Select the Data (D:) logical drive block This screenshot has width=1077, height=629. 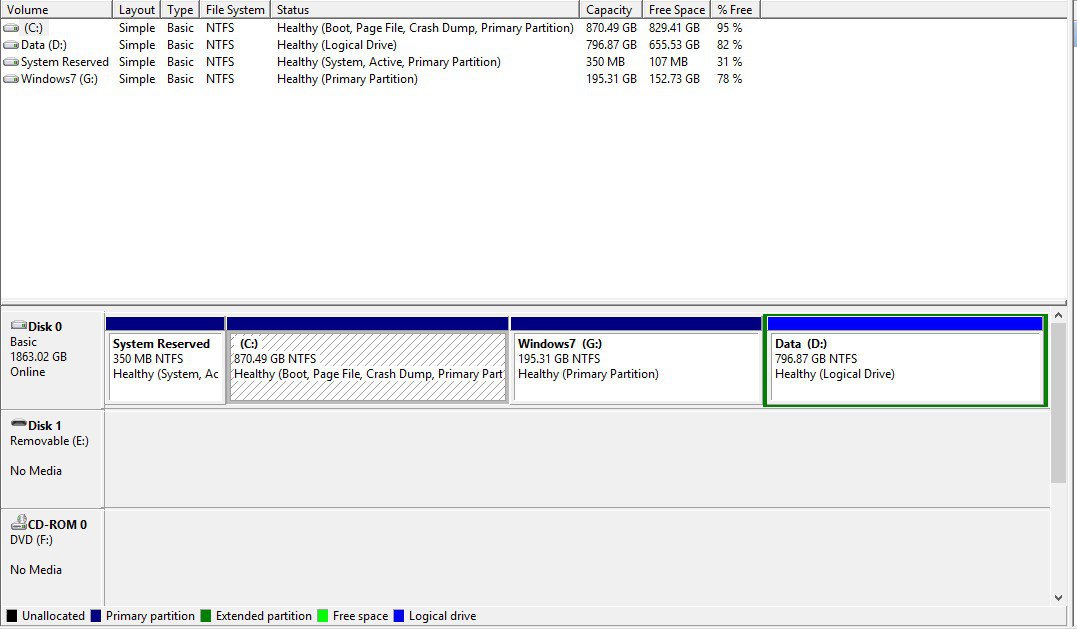click(905, 366)
